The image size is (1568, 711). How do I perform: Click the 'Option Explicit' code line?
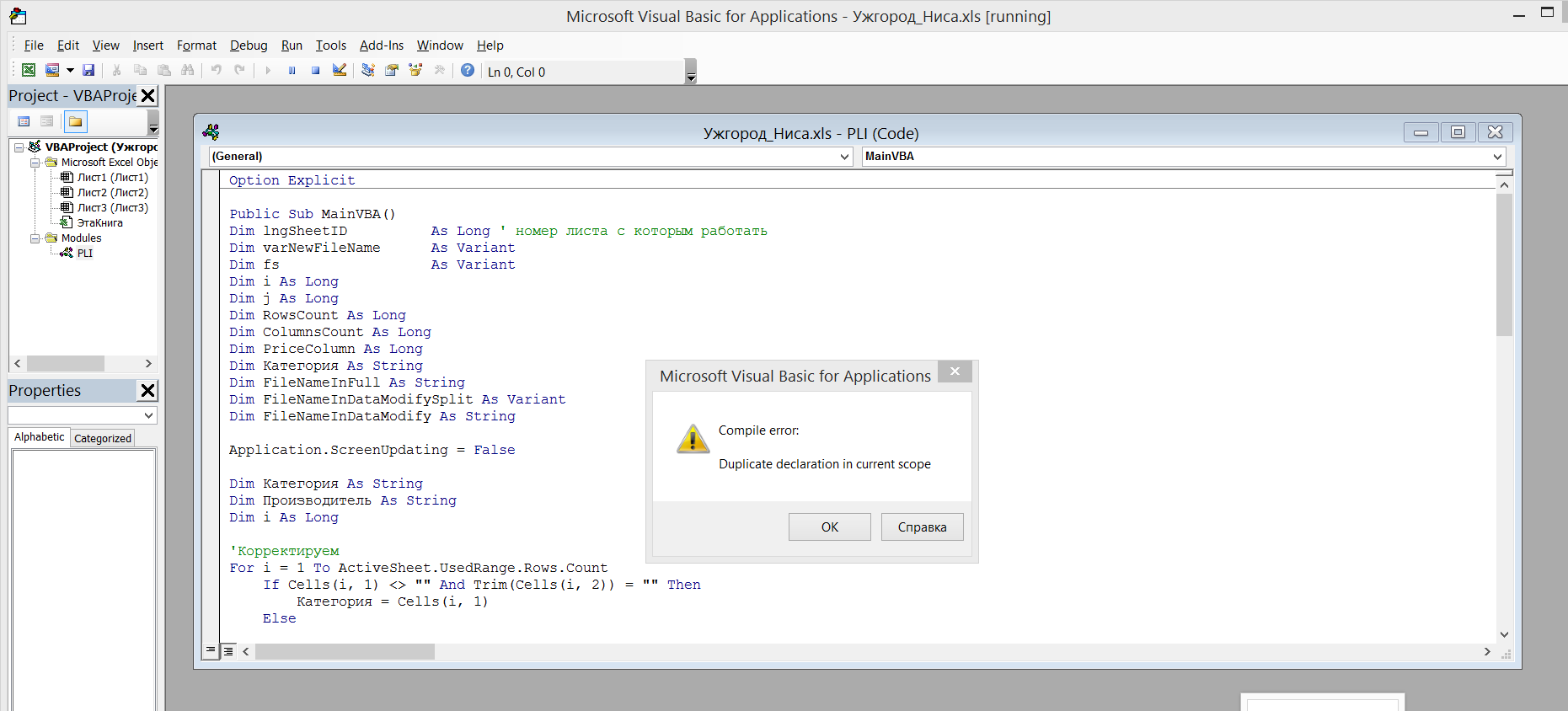pyautogui.click(x=292, y=180)
